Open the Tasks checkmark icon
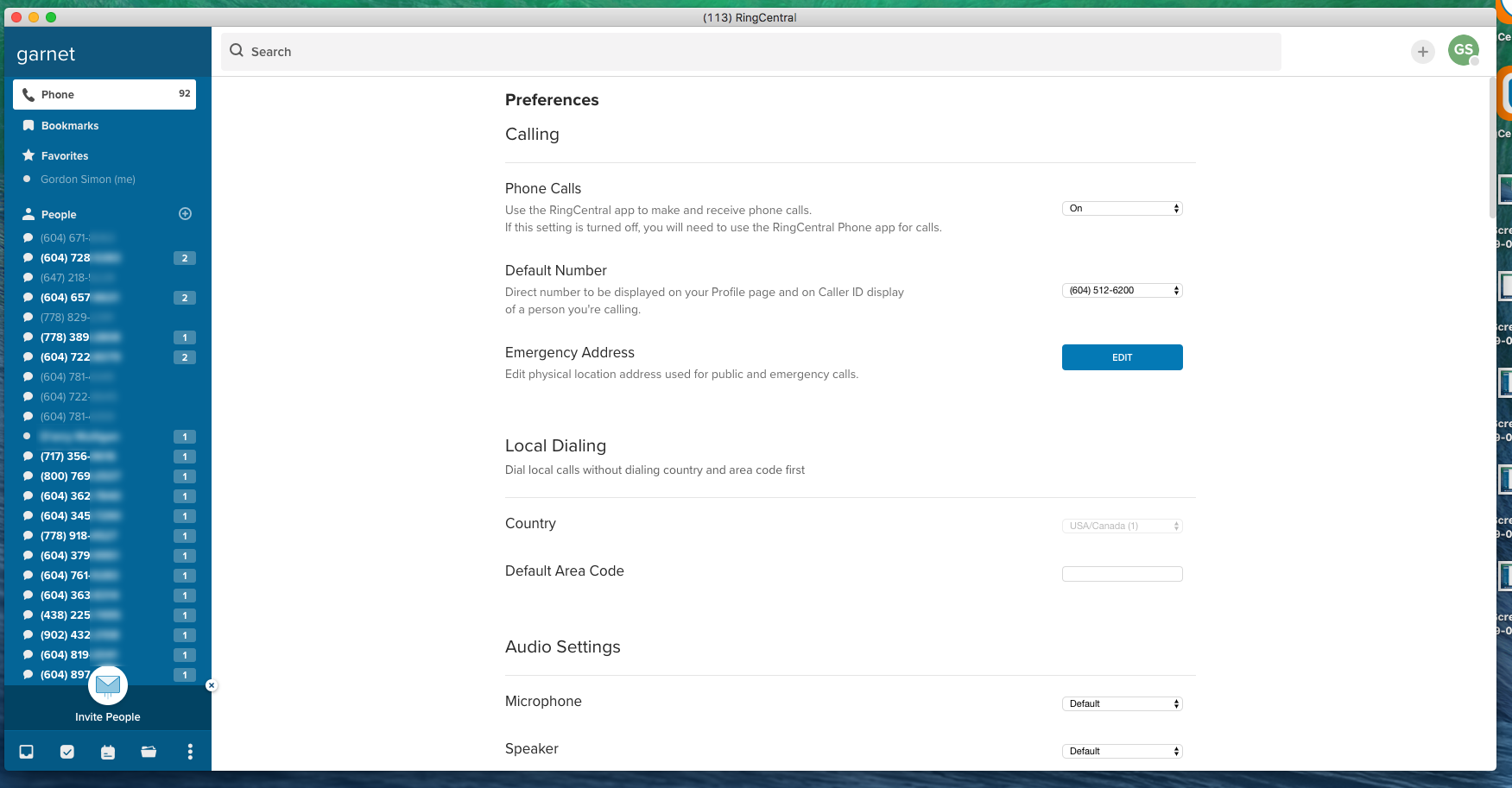 [x=67, y=752]
